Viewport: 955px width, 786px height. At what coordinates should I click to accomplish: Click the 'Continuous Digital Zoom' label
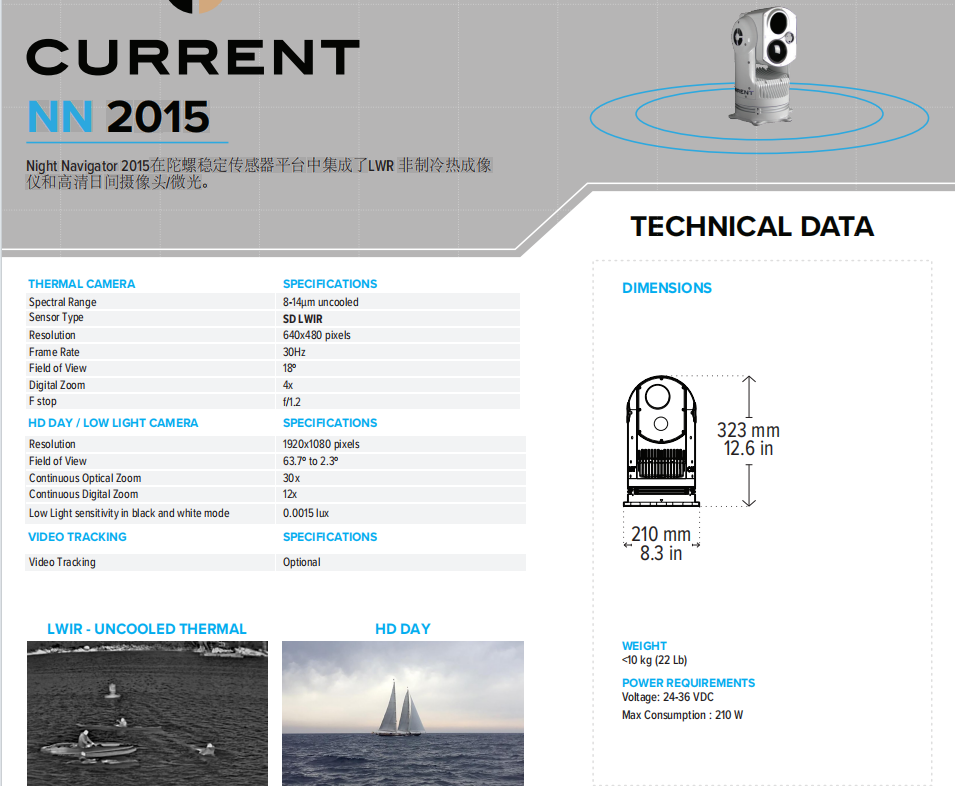click(x=83, y=494)
